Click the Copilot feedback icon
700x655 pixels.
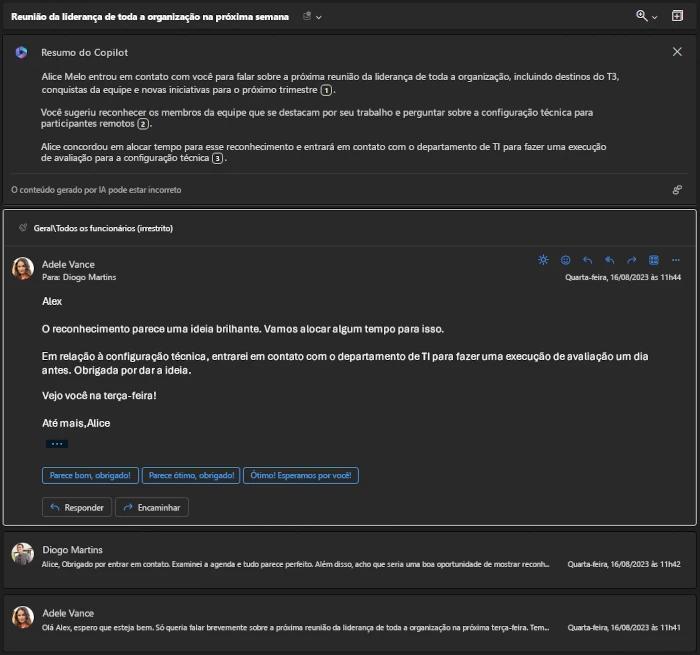(677, 190)
